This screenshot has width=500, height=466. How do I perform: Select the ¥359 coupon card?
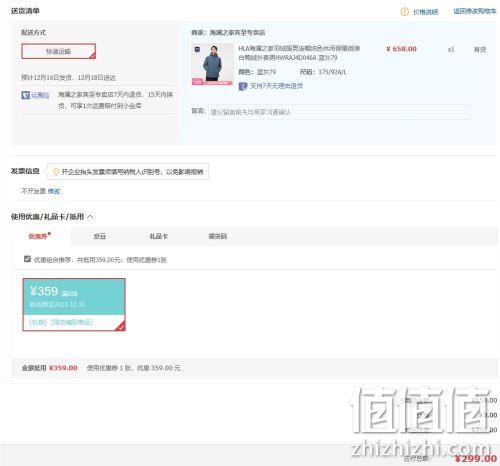(74, 305)
